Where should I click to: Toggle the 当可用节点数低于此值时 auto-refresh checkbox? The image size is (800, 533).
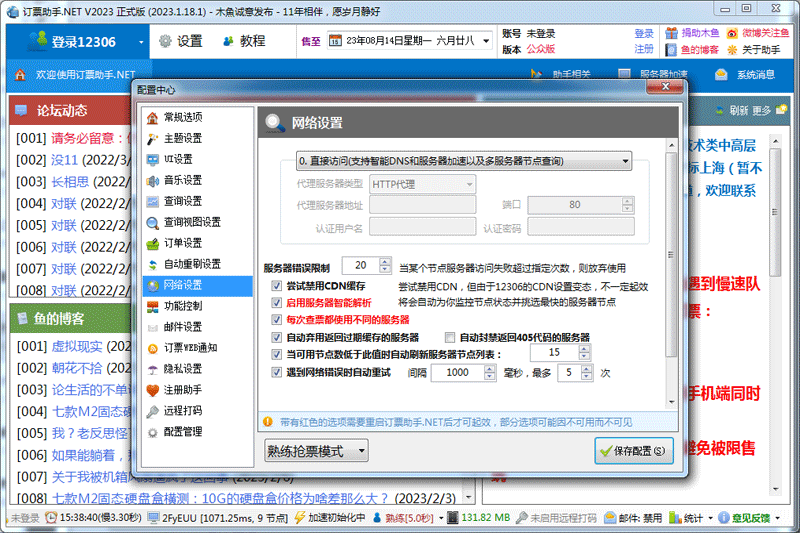click(x=277, y=354)
